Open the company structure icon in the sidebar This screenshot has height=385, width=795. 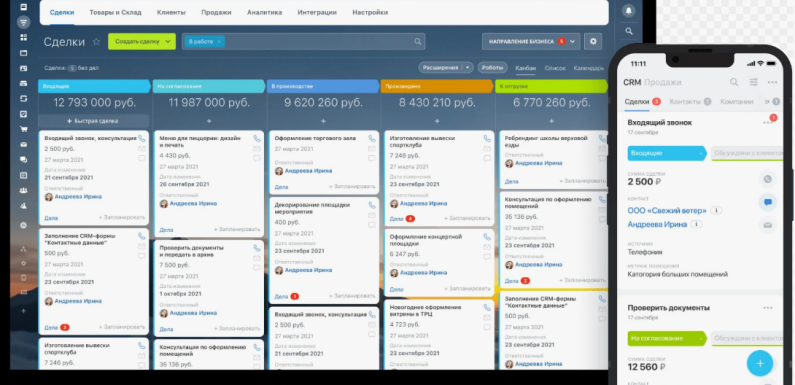[23, 249]
